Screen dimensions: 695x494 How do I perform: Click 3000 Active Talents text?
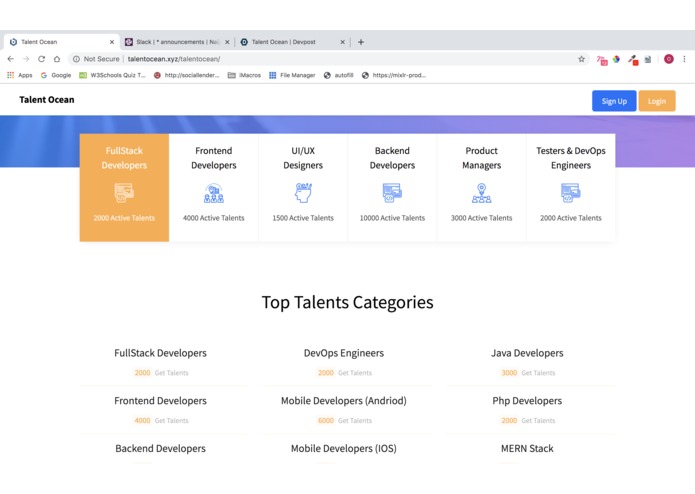(481, 218)
